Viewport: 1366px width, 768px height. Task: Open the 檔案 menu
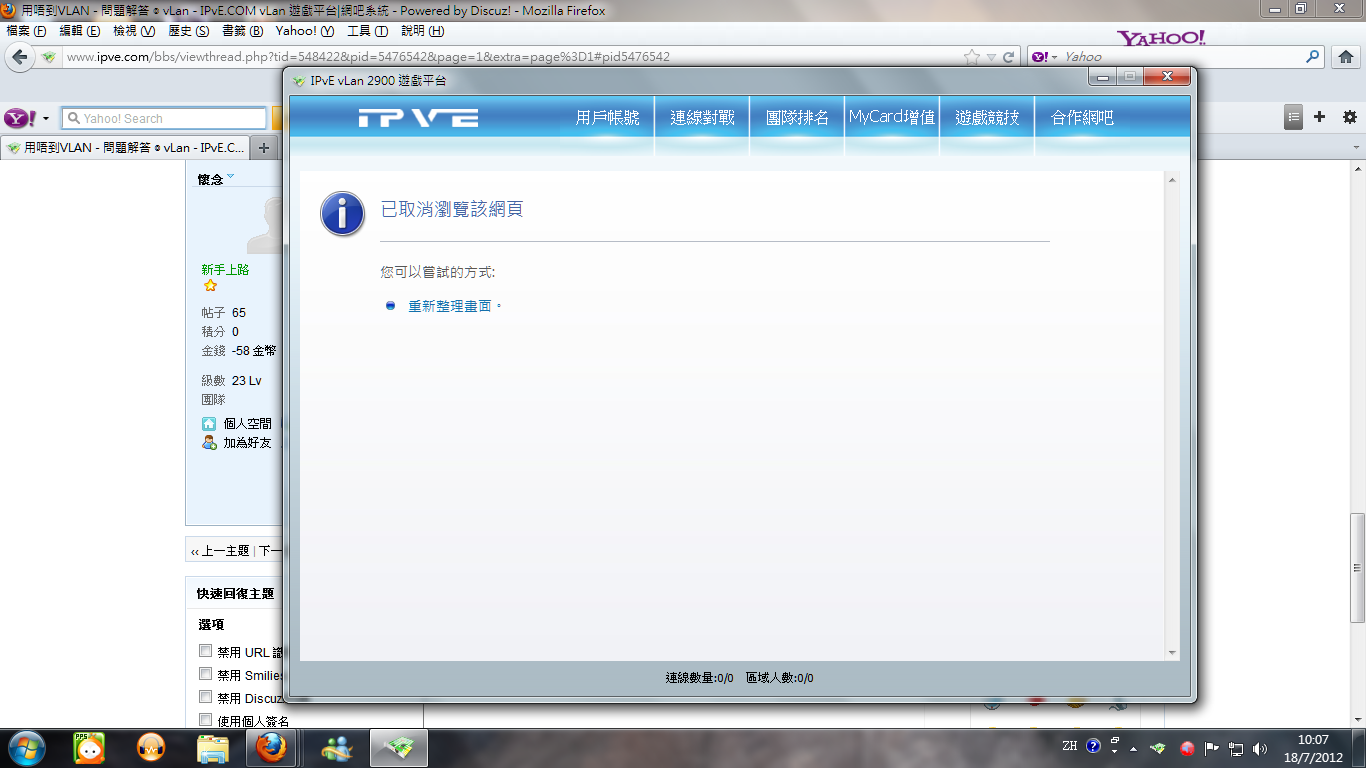point(27,31)
